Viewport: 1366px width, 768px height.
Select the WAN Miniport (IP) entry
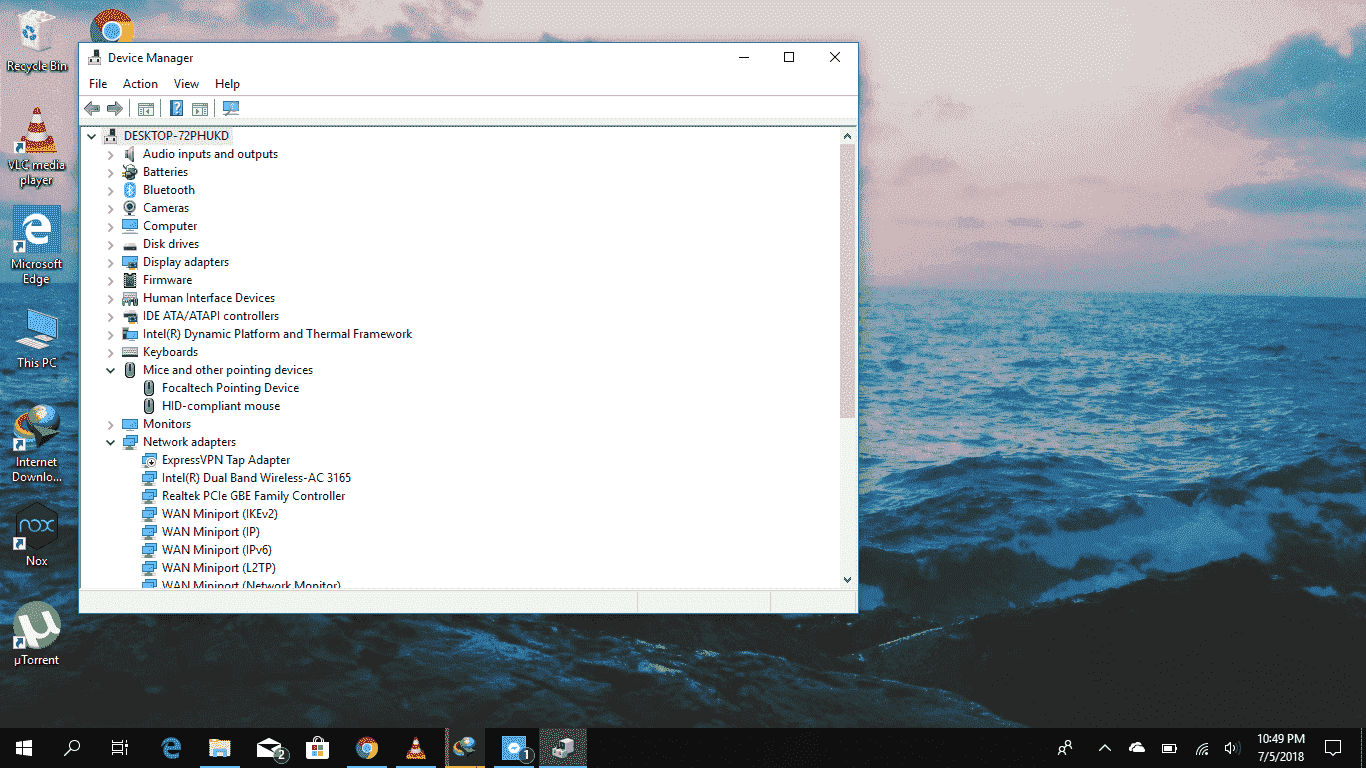tap(211, 532)
